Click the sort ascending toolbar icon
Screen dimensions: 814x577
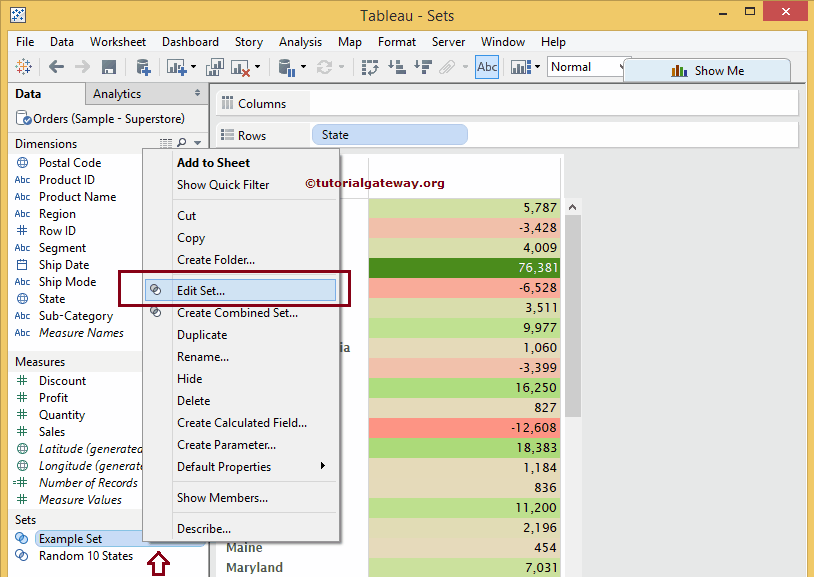pyautogui.click(x=397, y=68)
